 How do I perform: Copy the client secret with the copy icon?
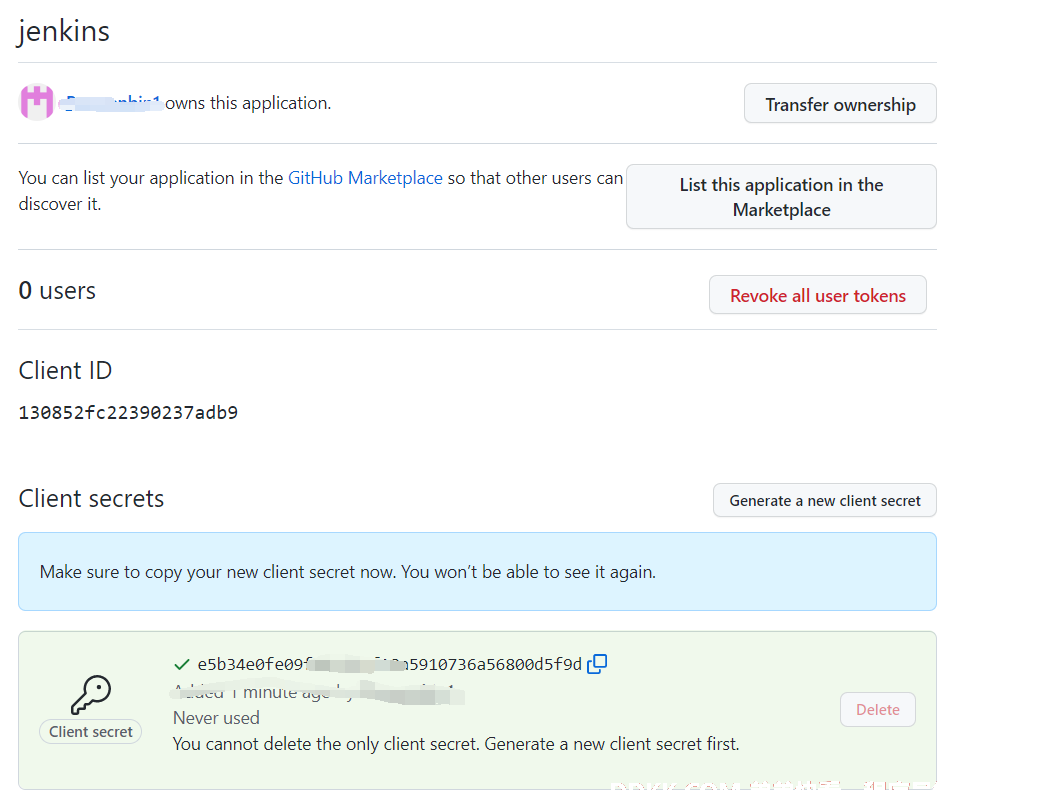click(x=597, y=664)
